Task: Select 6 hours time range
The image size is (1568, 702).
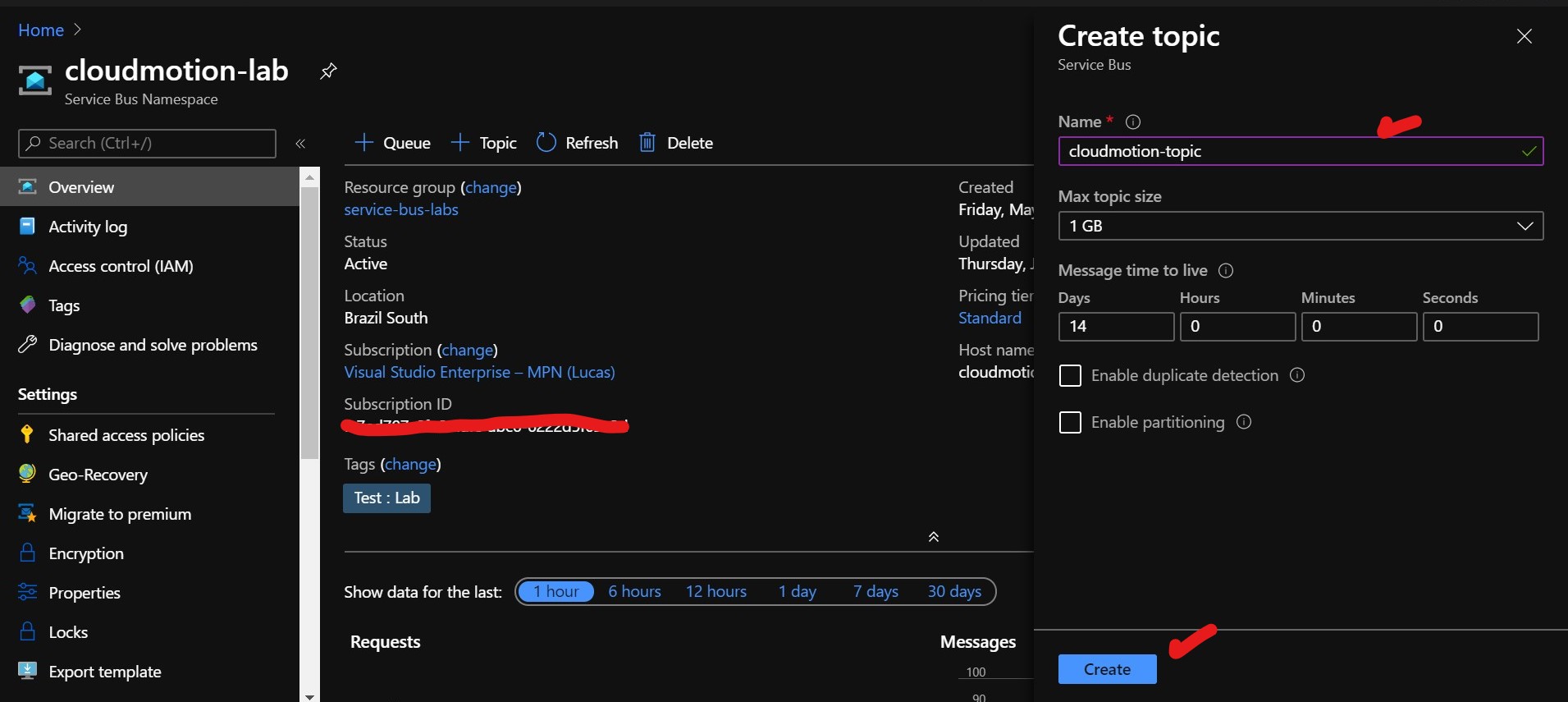Action: 634,591
